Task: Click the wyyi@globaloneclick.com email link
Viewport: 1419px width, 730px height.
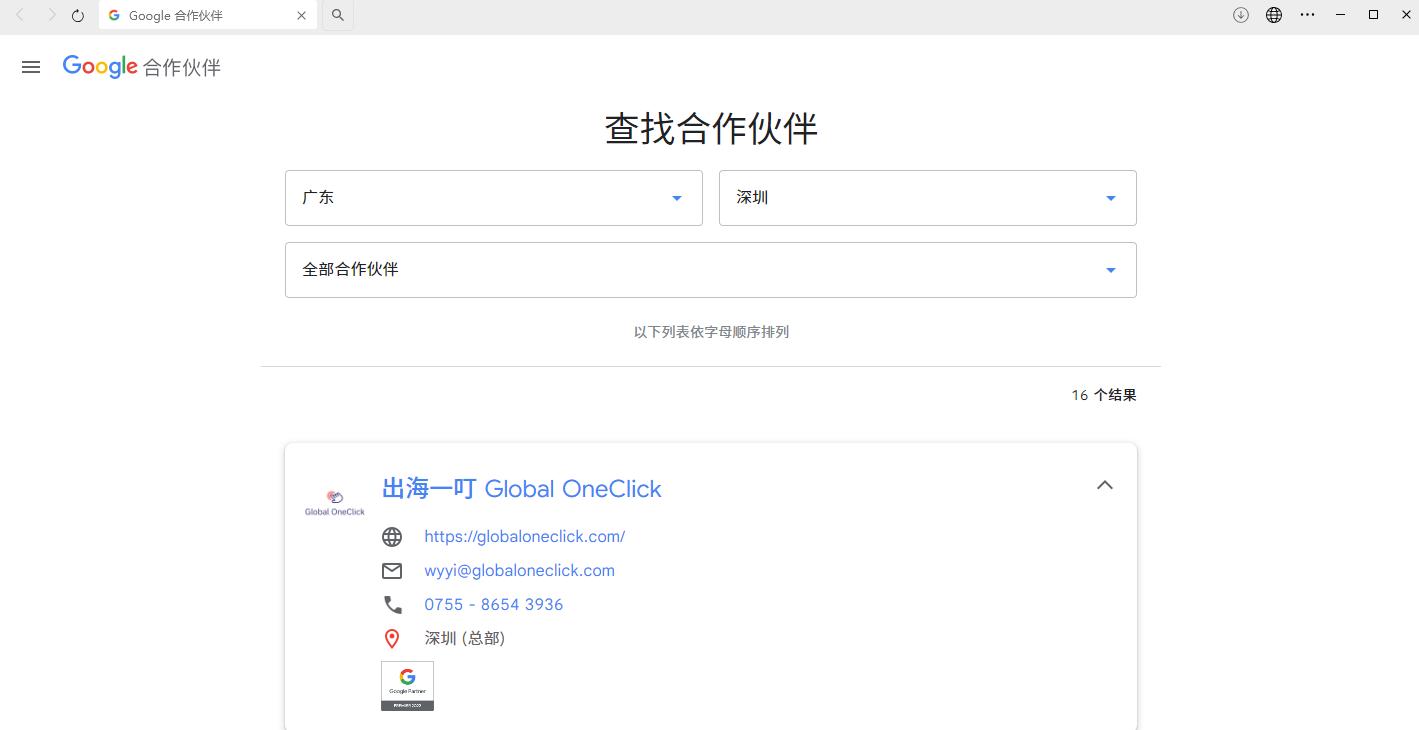Action: click(519, 571)
